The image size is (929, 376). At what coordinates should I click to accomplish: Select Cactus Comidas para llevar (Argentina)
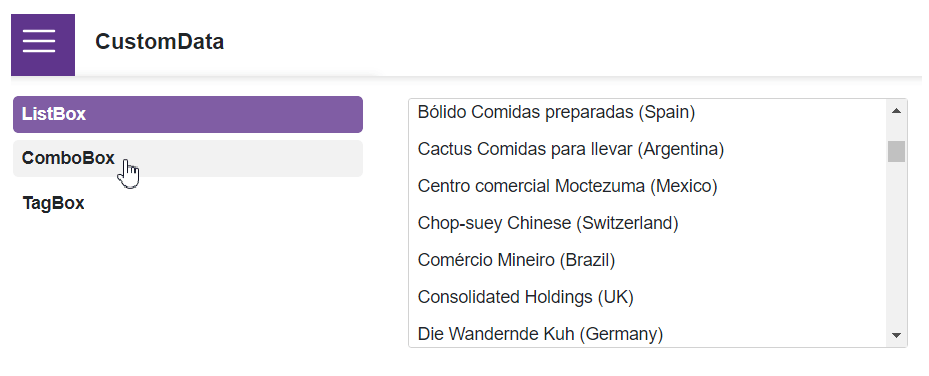[x=648, y=149]
